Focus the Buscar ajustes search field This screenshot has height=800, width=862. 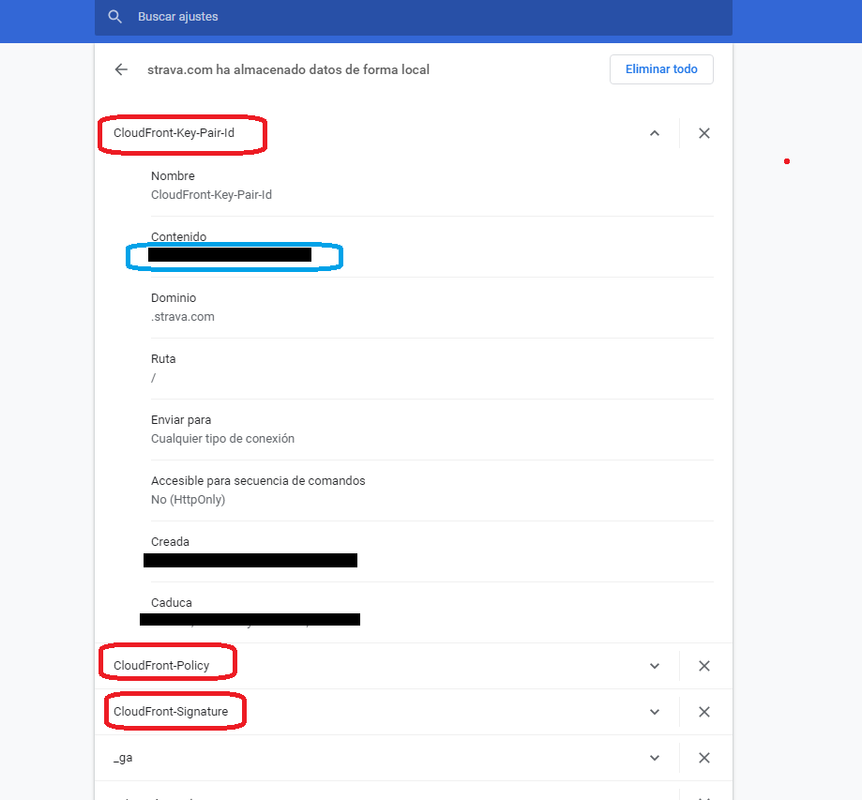413,17
